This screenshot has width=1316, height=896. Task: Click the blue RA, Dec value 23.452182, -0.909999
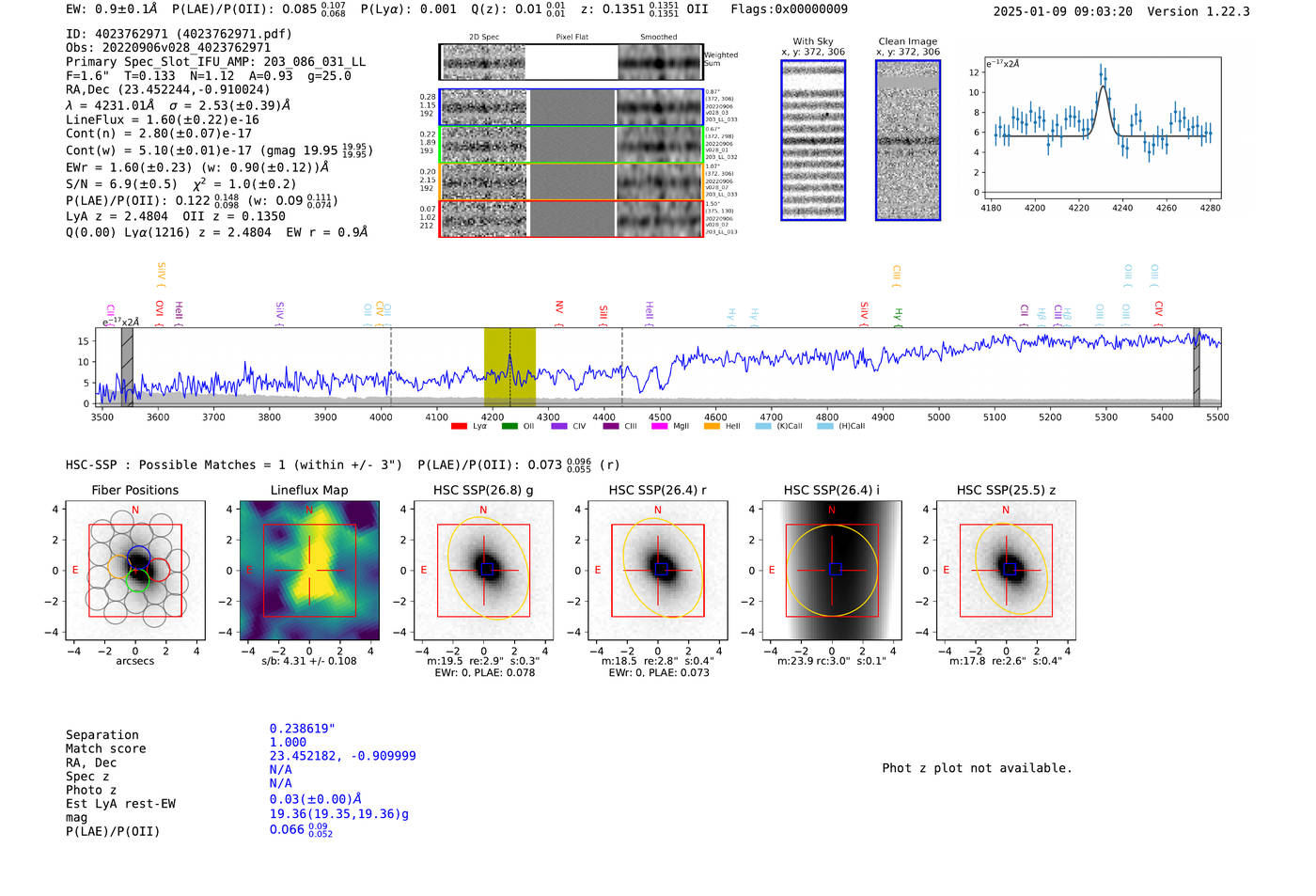coord(342,756)
